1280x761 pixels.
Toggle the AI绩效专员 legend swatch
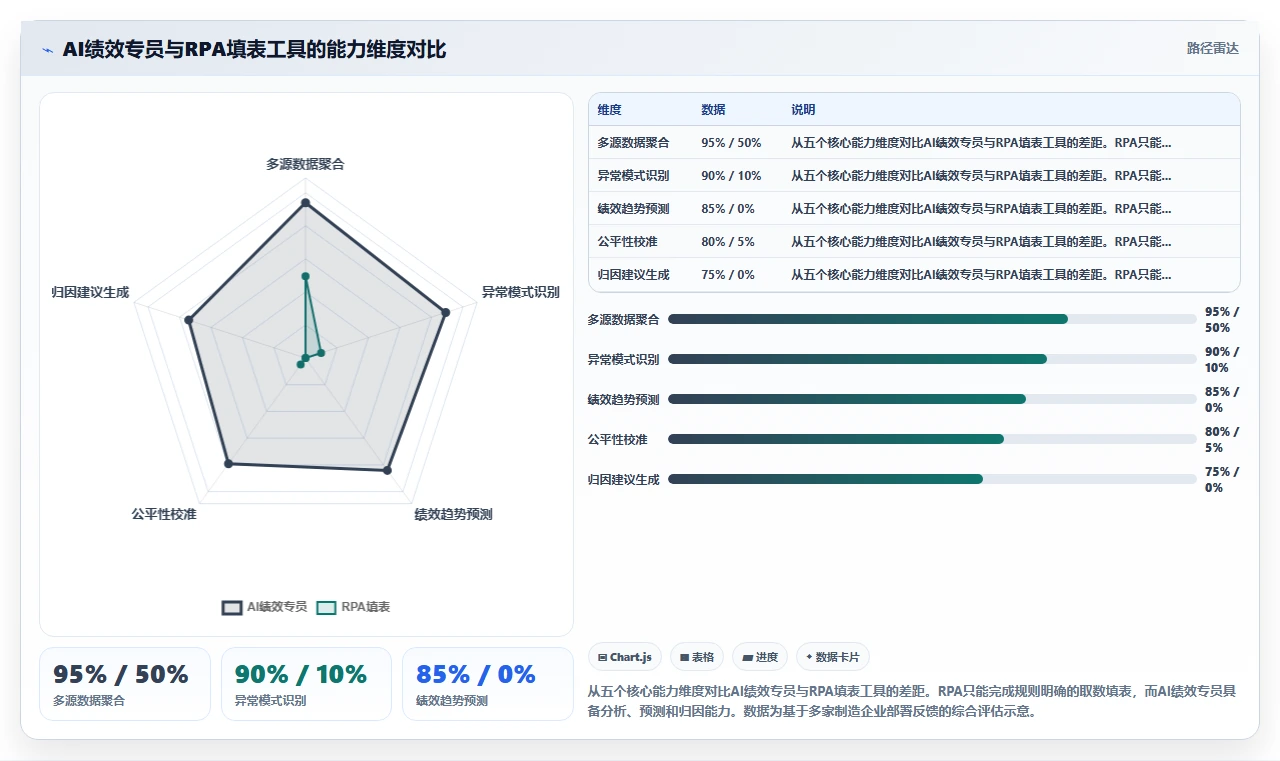232,607
